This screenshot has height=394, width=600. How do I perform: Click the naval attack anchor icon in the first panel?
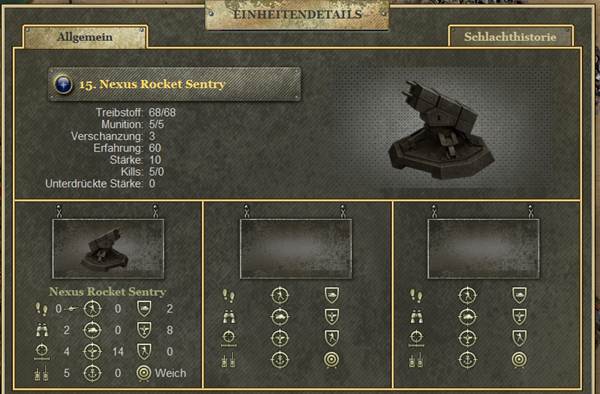pyautogui.click(x=92, y=373)
